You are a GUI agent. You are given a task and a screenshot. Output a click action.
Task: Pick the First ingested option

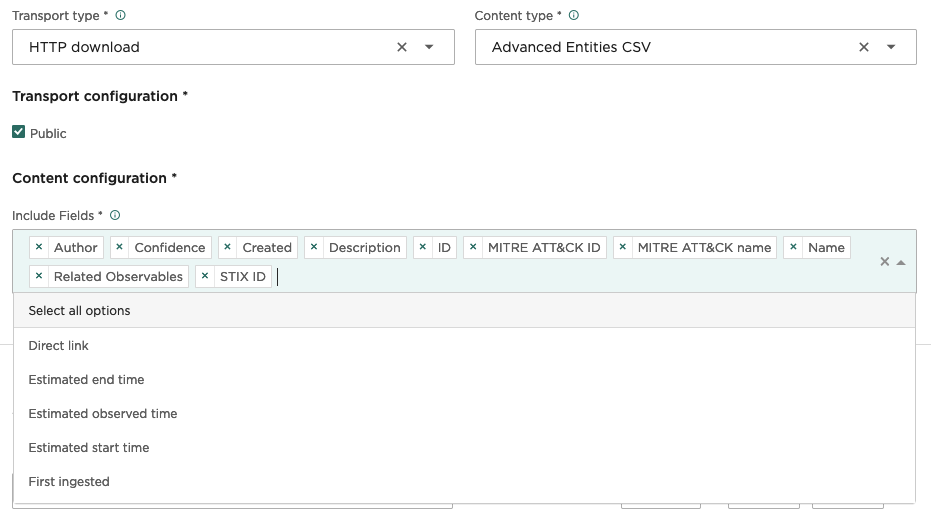(69, 481)
